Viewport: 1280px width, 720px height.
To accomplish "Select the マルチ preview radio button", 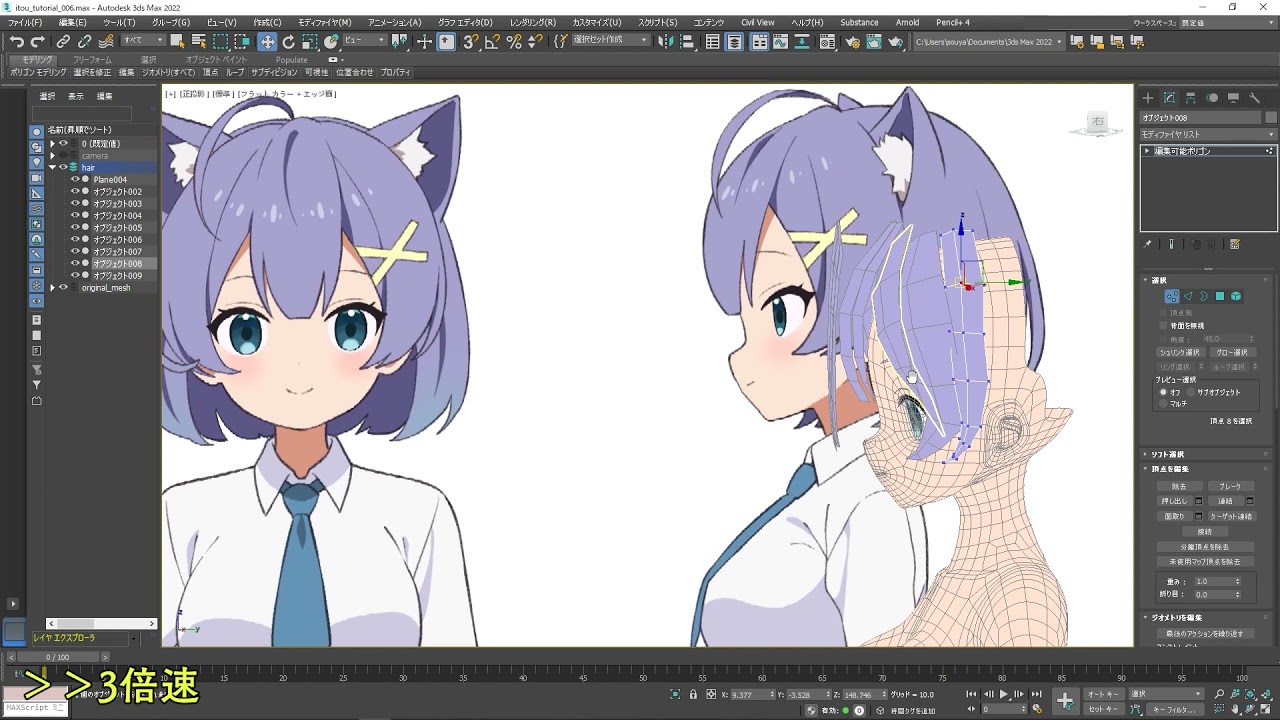I will click(1163, 404).
